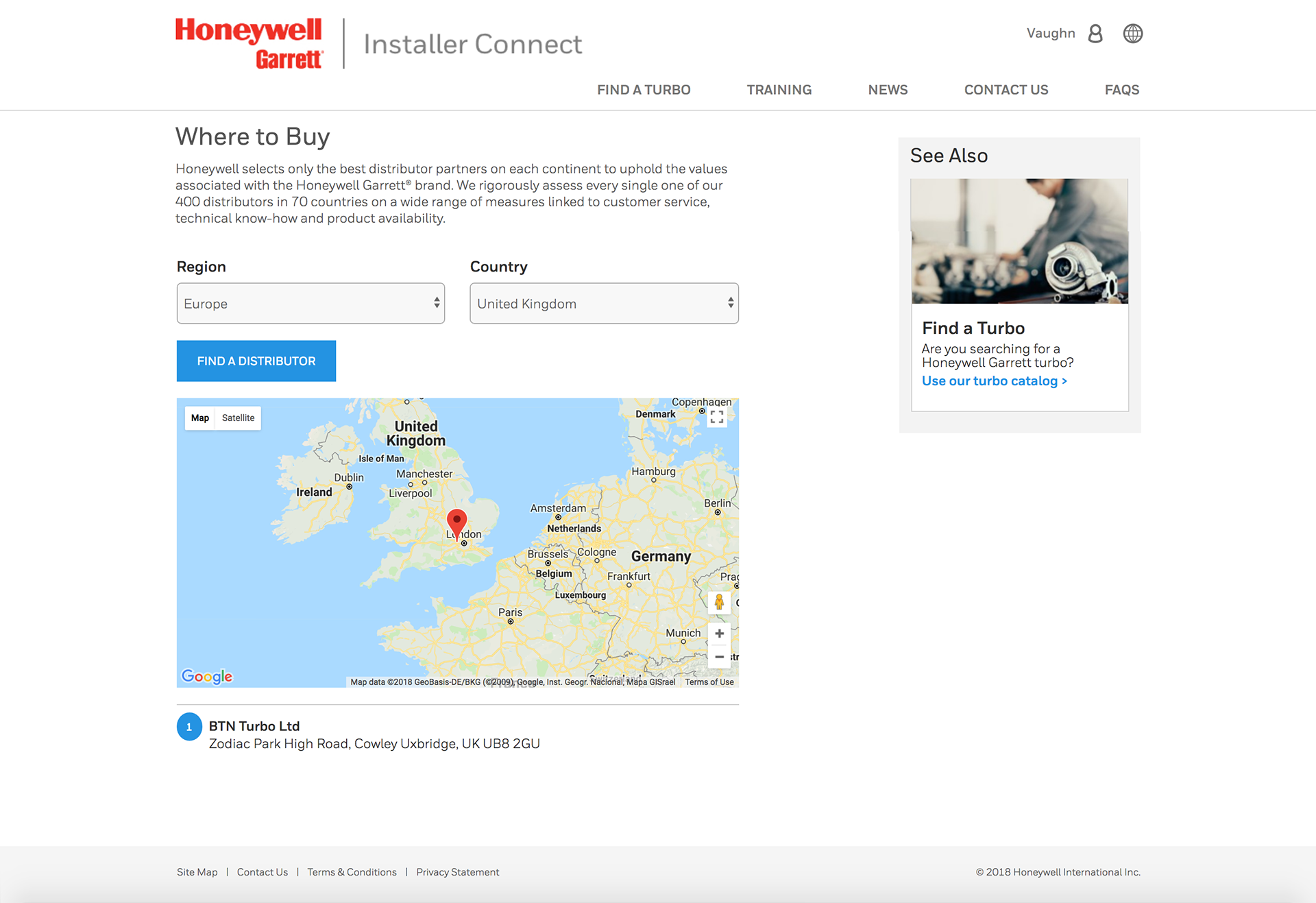The image size is (1316, 903).
Task: Go to News menu item
Action: coord(888,90)
